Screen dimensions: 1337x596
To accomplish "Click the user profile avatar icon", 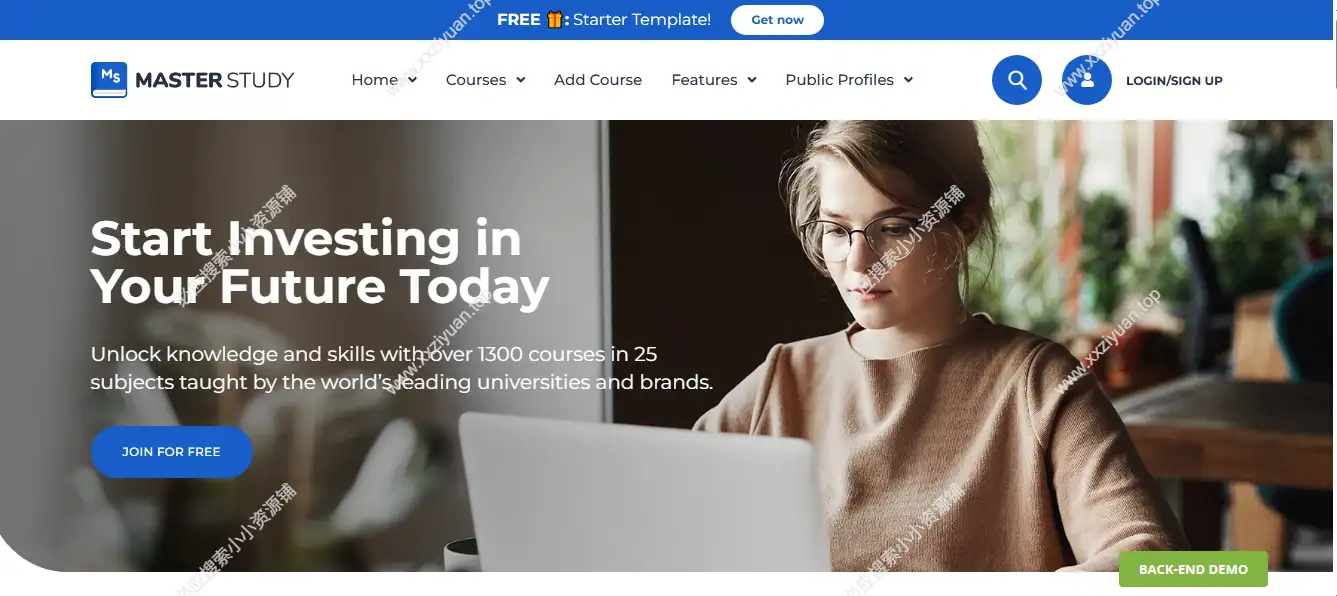I will tap(1087, 80).
